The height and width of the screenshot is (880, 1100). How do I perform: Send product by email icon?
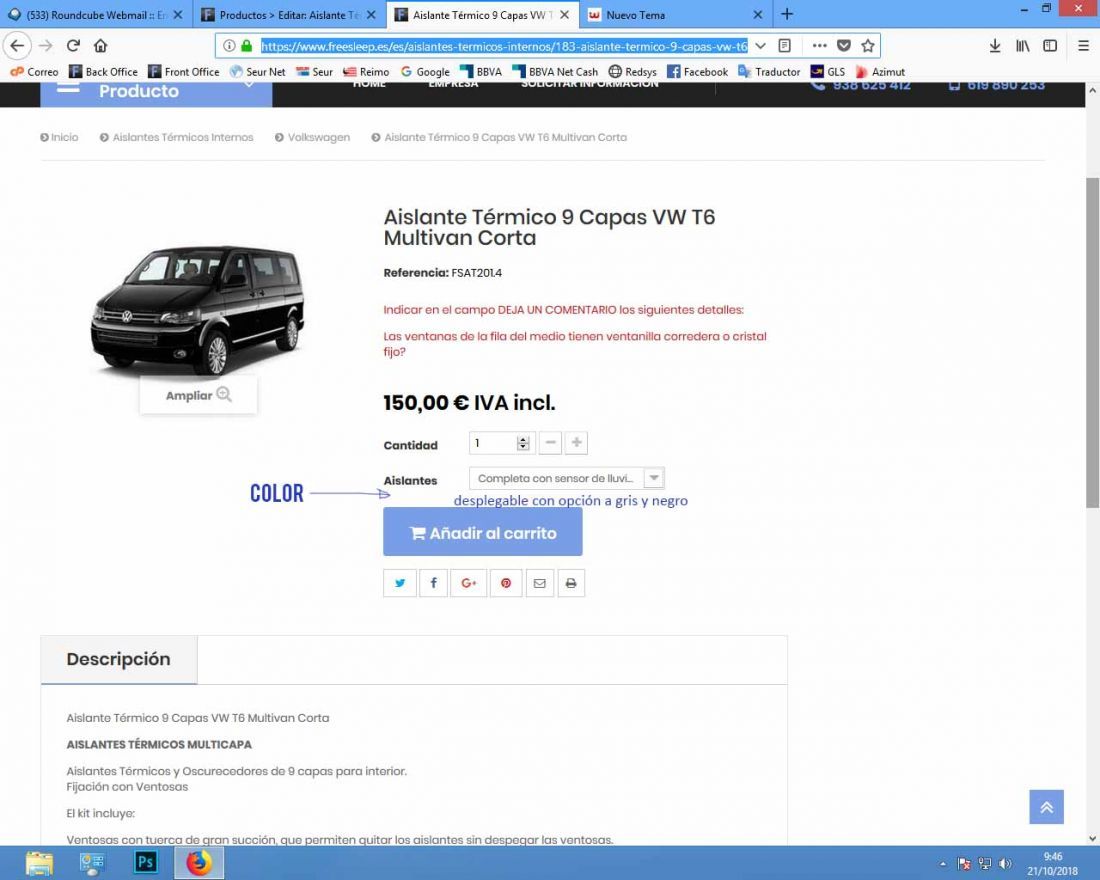coord(539,583)
